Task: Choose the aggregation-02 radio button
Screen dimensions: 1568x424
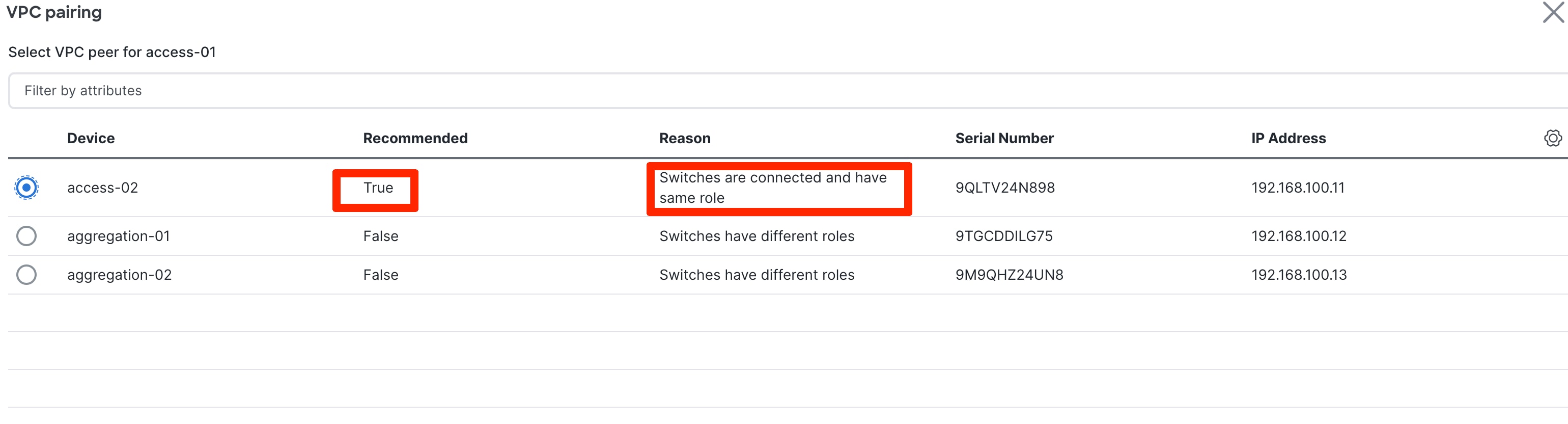Action: click(x=26, y=275)
